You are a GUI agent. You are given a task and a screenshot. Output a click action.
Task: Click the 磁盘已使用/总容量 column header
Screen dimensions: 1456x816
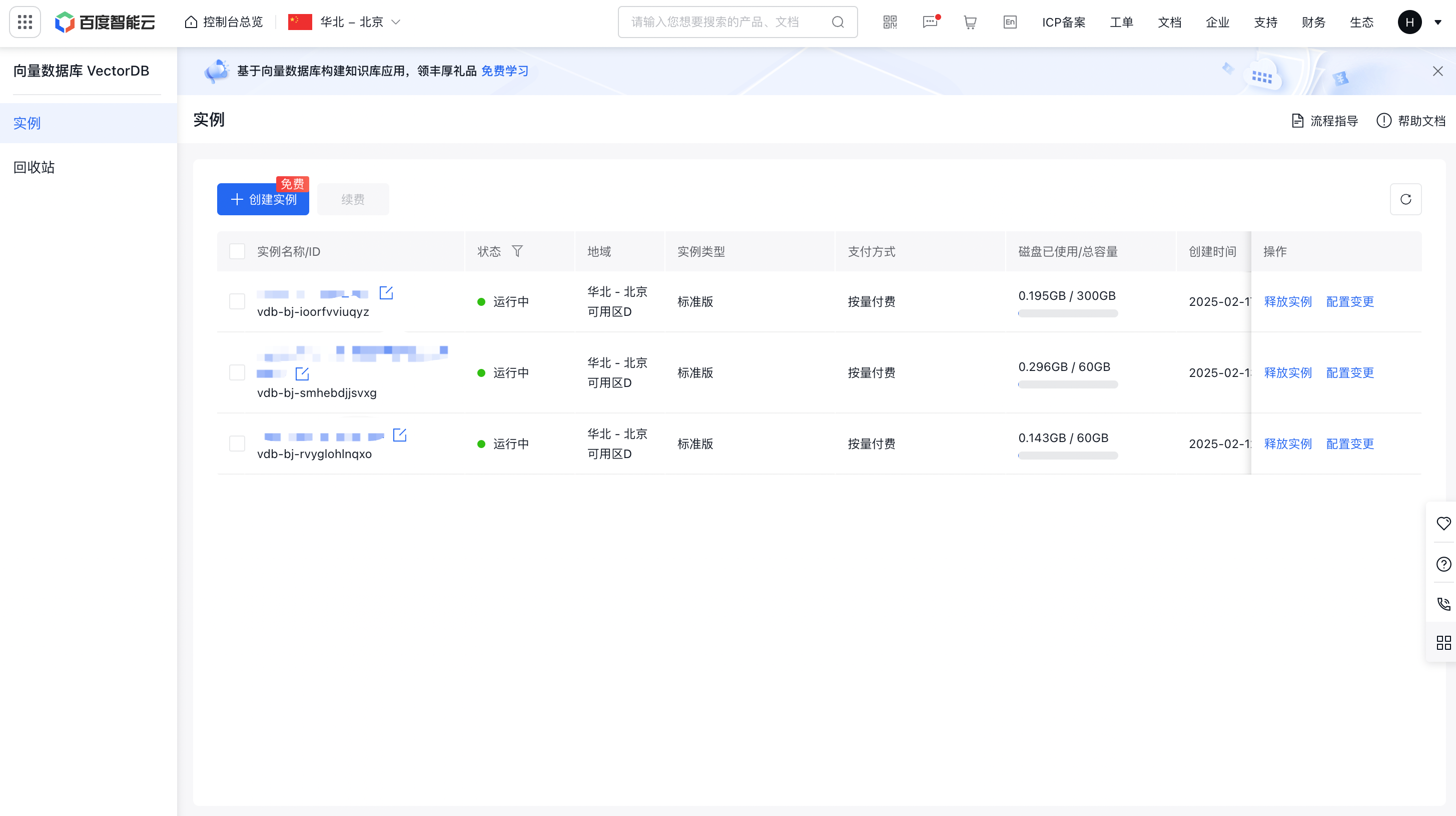[x=1068, y=251]
